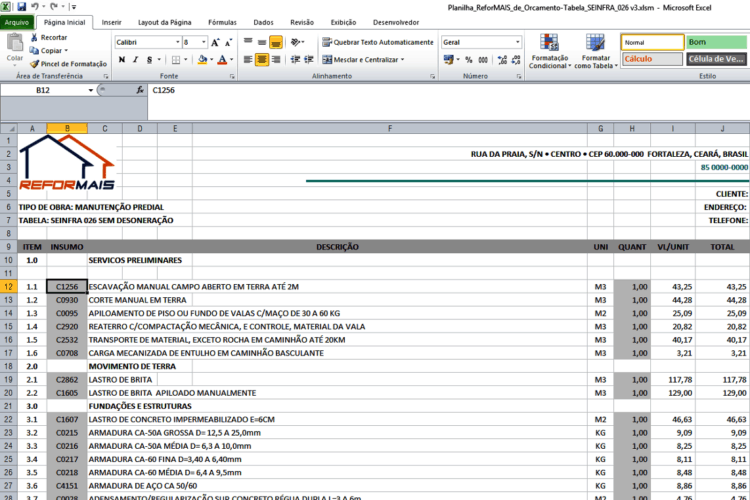750x500 pixels.
Task: Click the increase indent icon
Action: coord(309,59)
